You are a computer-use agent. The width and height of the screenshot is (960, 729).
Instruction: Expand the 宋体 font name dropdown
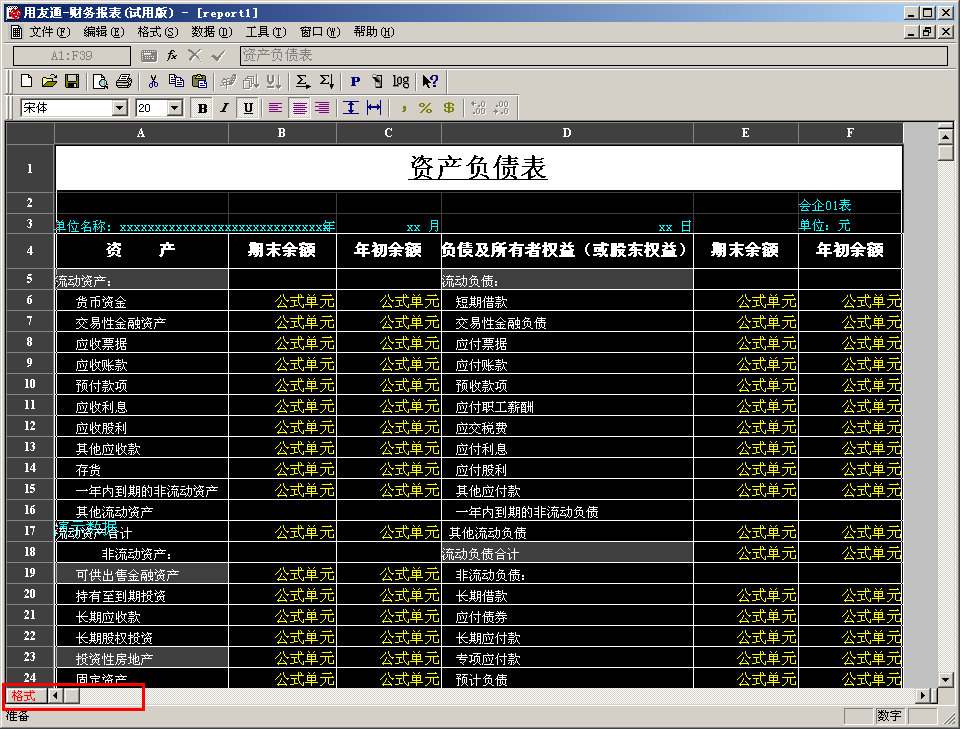click(x=120, y=108)
